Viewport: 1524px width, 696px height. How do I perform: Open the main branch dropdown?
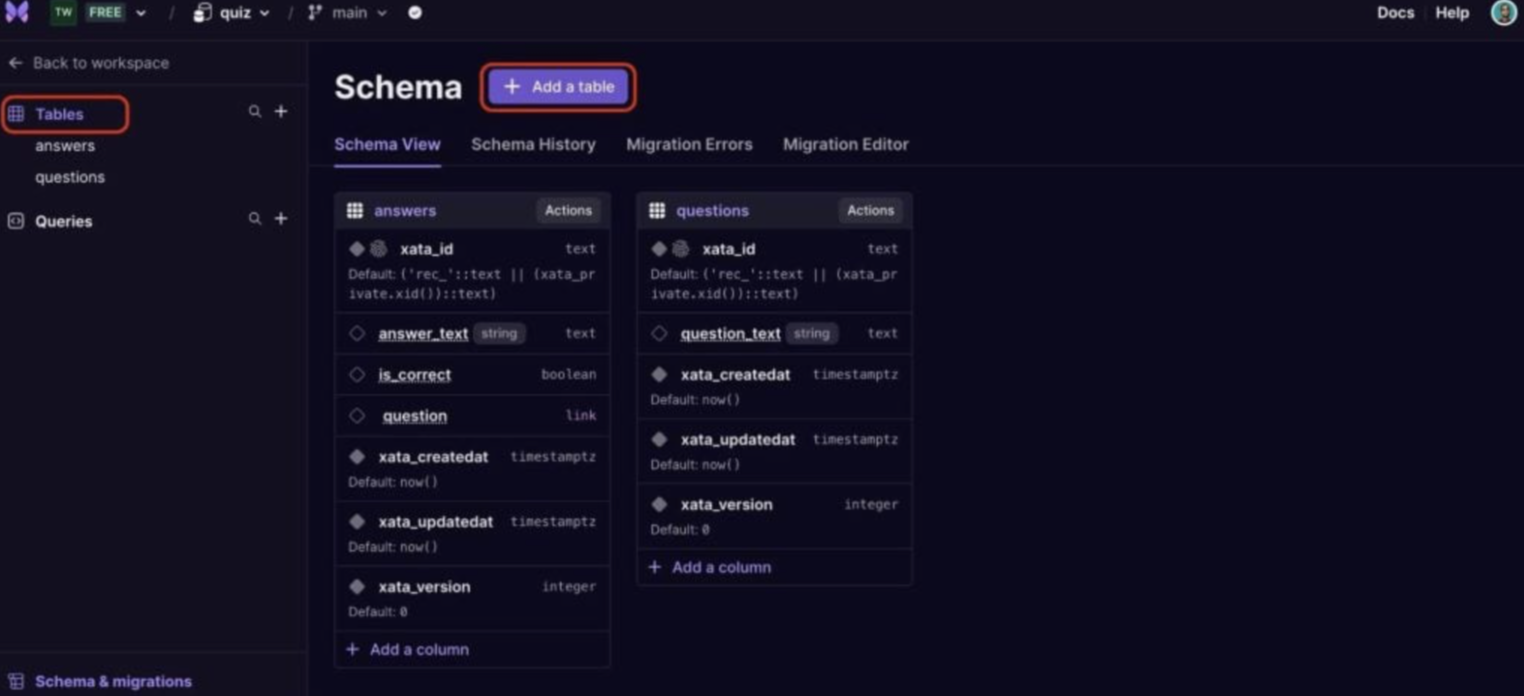tap(381, 13)
